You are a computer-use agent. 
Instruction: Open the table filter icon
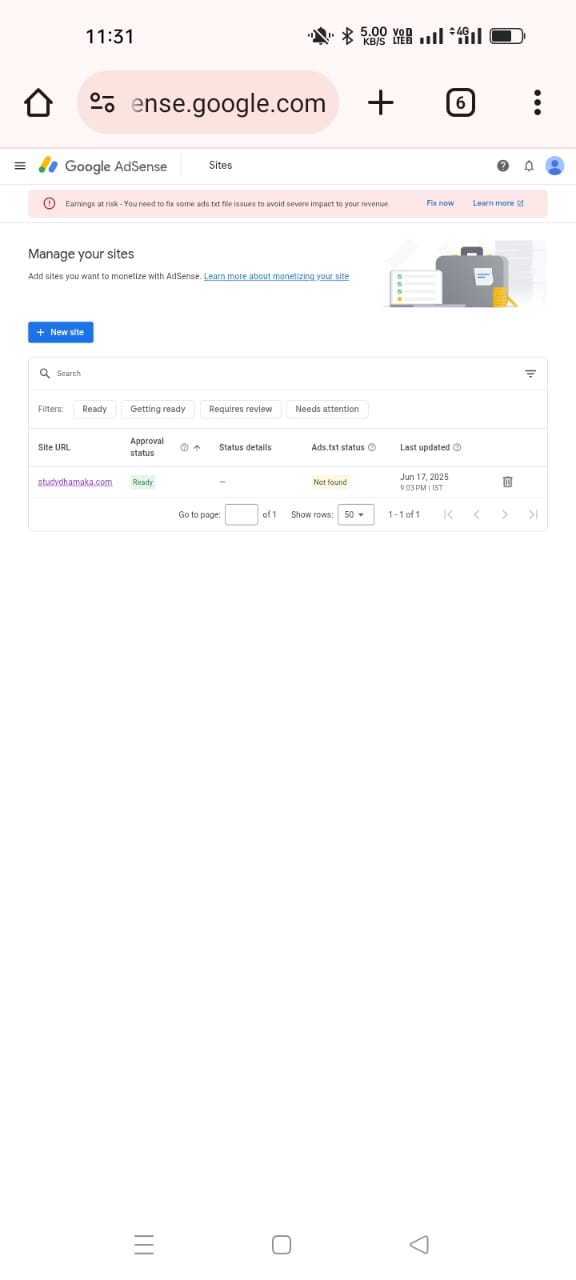(530, 373)
